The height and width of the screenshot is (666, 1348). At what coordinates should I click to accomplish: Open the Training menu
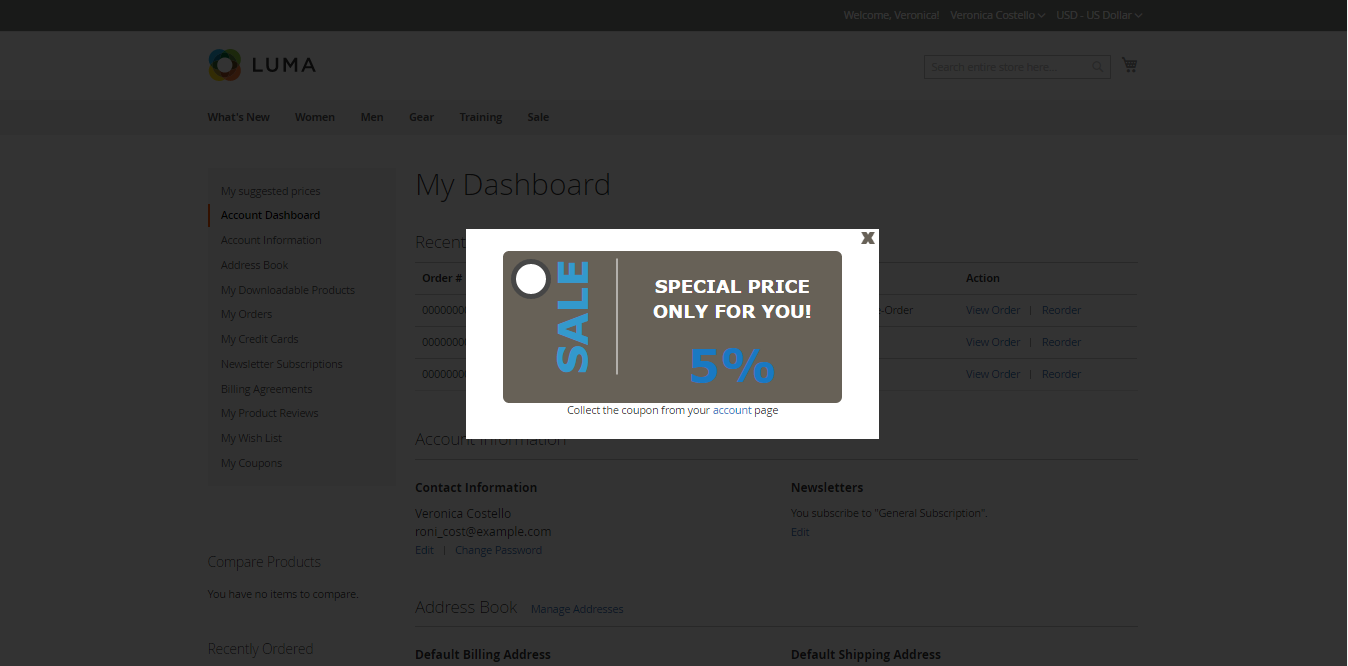coord(481,117)
